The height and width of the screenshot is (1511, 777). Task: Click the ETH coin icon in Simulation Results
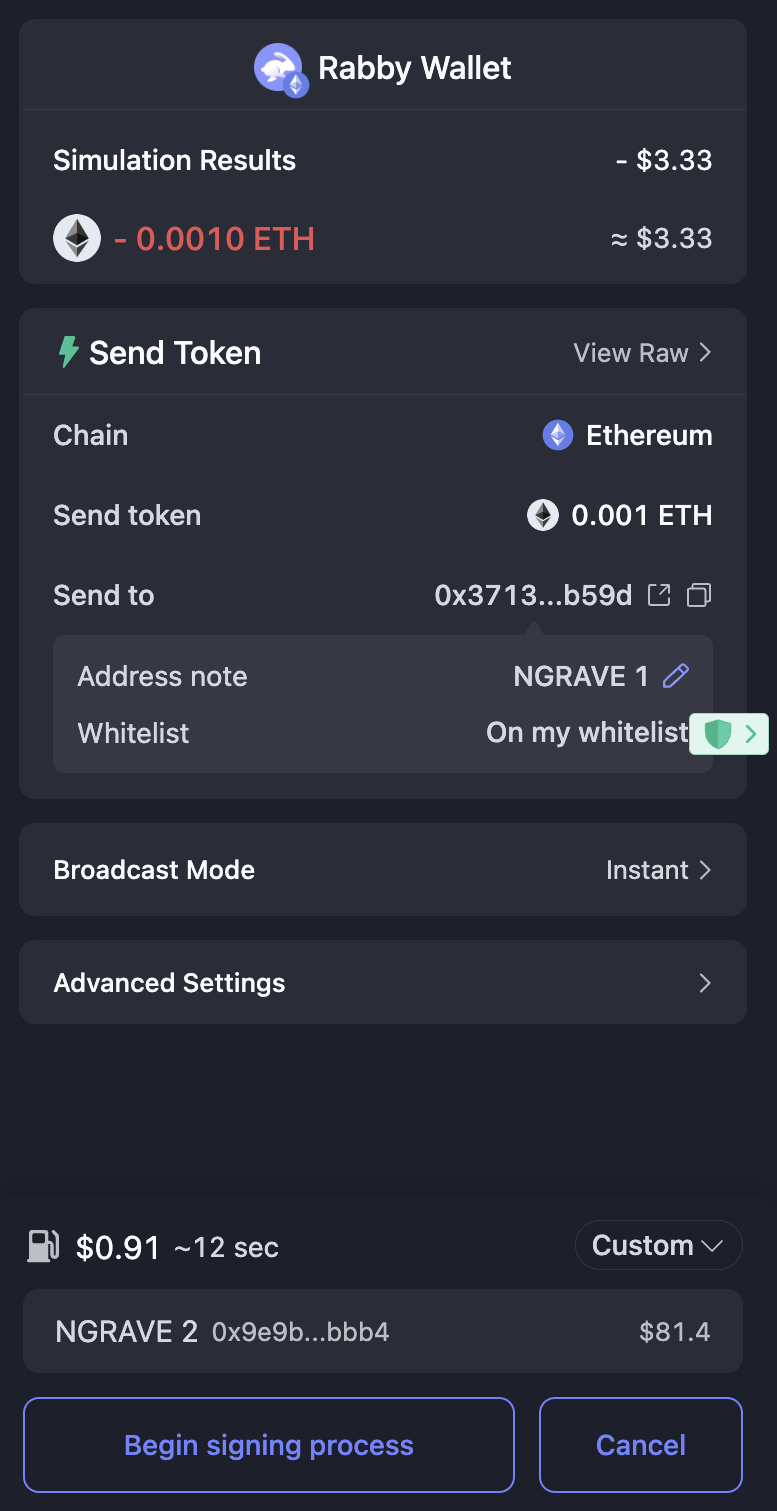(77, 239)
